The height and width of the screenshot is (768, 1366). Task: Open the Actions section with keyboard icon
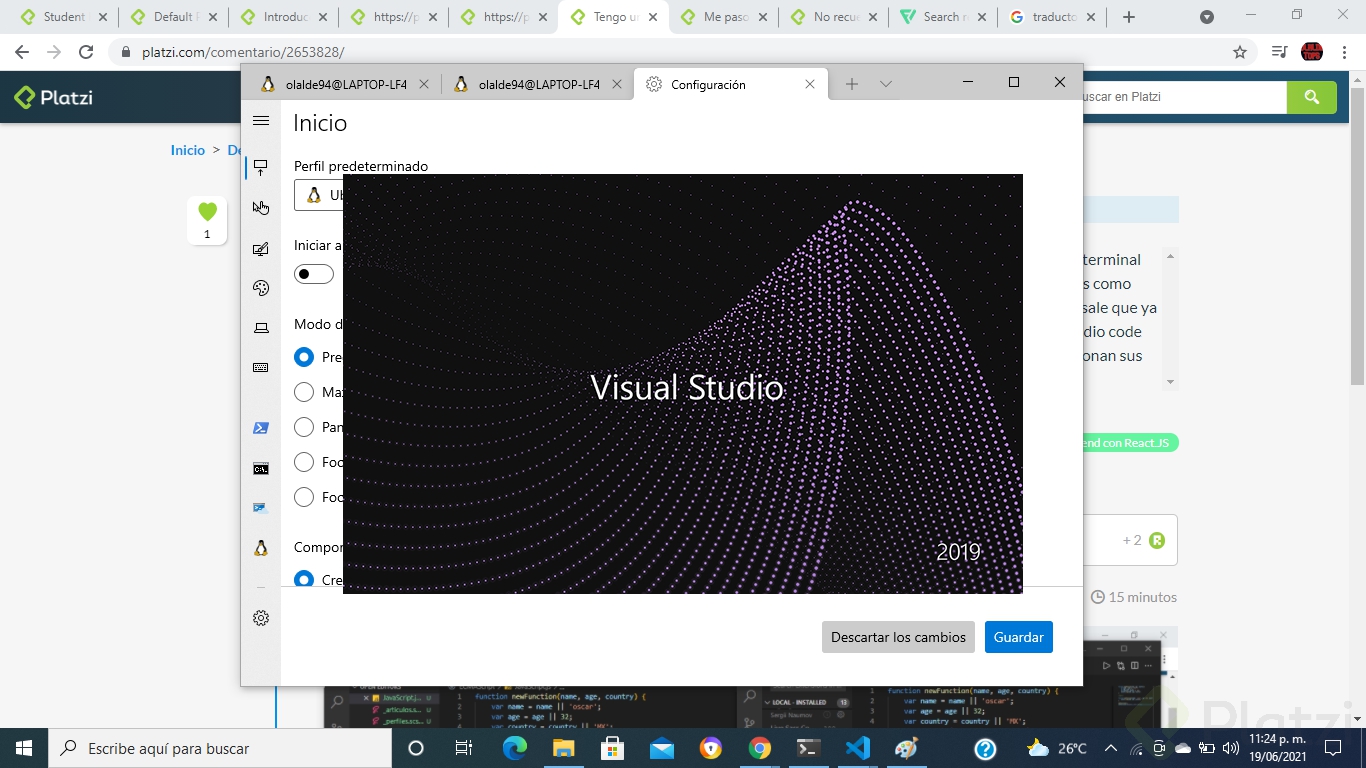261,368
